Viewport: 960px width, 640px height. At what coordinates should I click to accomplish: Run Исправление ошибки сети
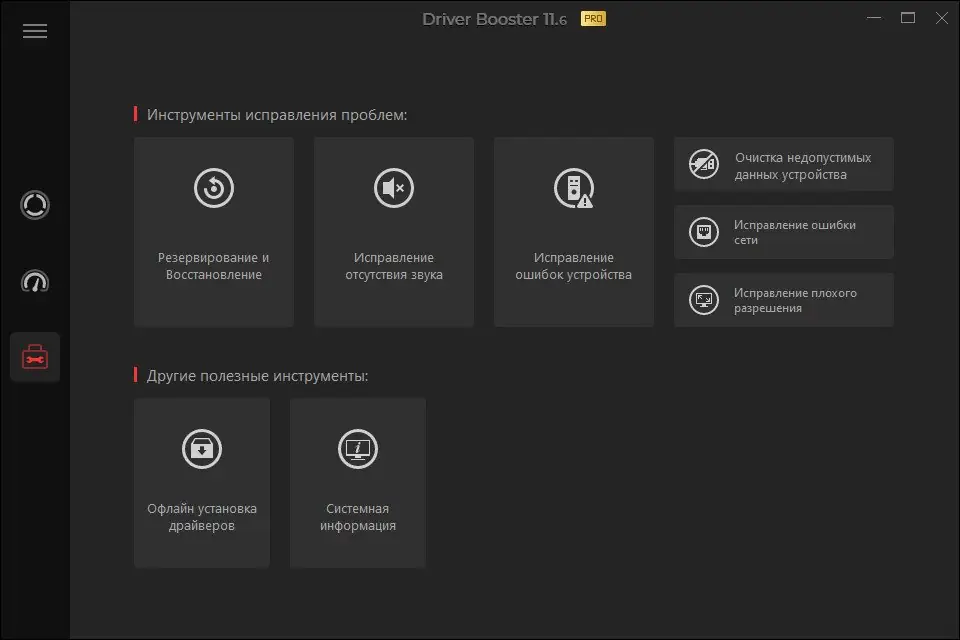(x=794, y=233)
